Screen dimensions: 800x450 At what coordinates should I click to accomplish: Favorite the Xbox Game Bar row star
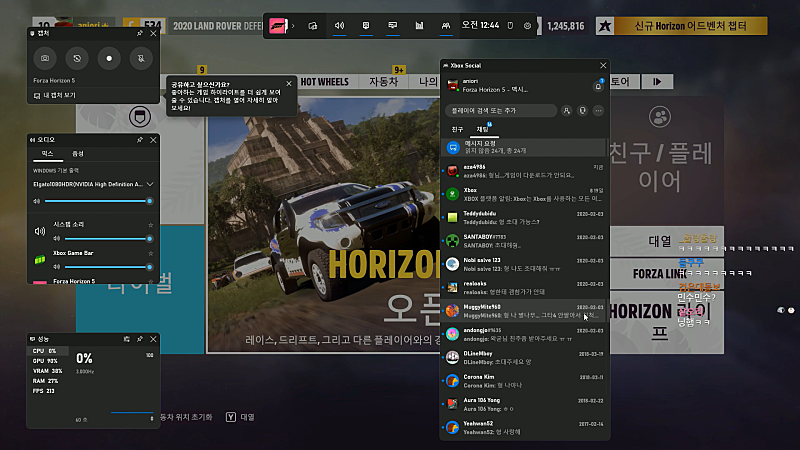[151, 253]
